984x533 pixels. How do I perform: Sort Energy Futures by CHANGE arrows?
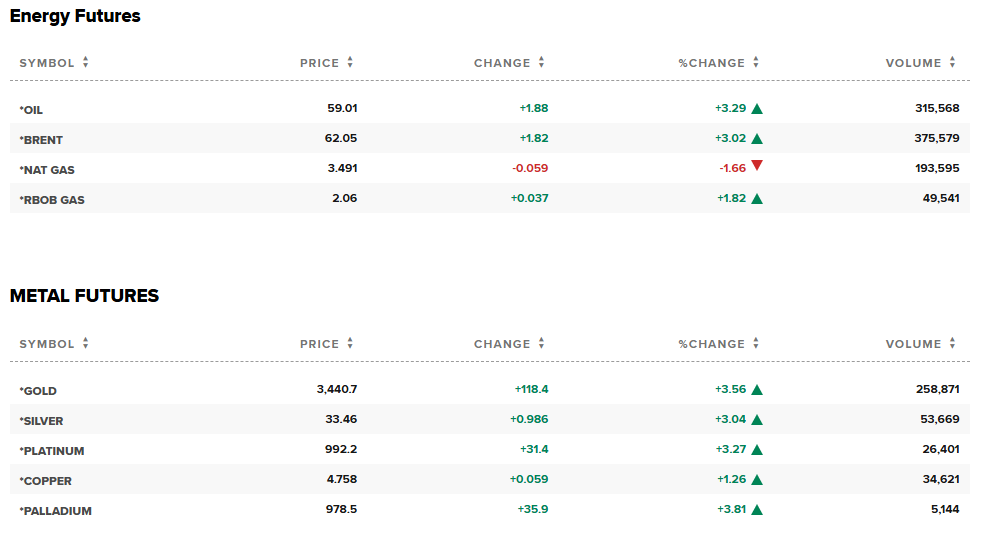[542, 62]
